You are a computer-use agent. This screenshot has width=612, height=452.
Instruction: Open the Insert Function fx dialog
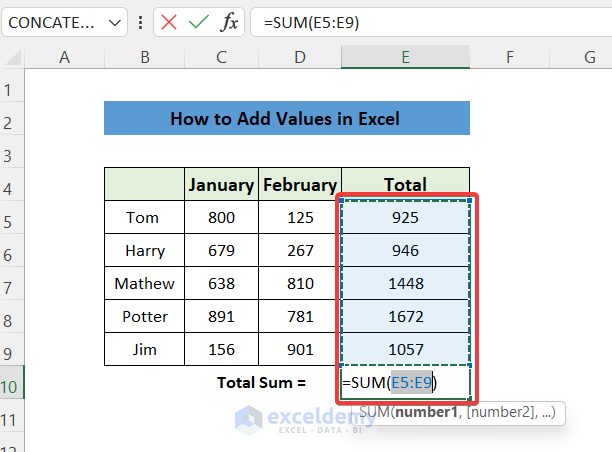(x=229, y=21)
